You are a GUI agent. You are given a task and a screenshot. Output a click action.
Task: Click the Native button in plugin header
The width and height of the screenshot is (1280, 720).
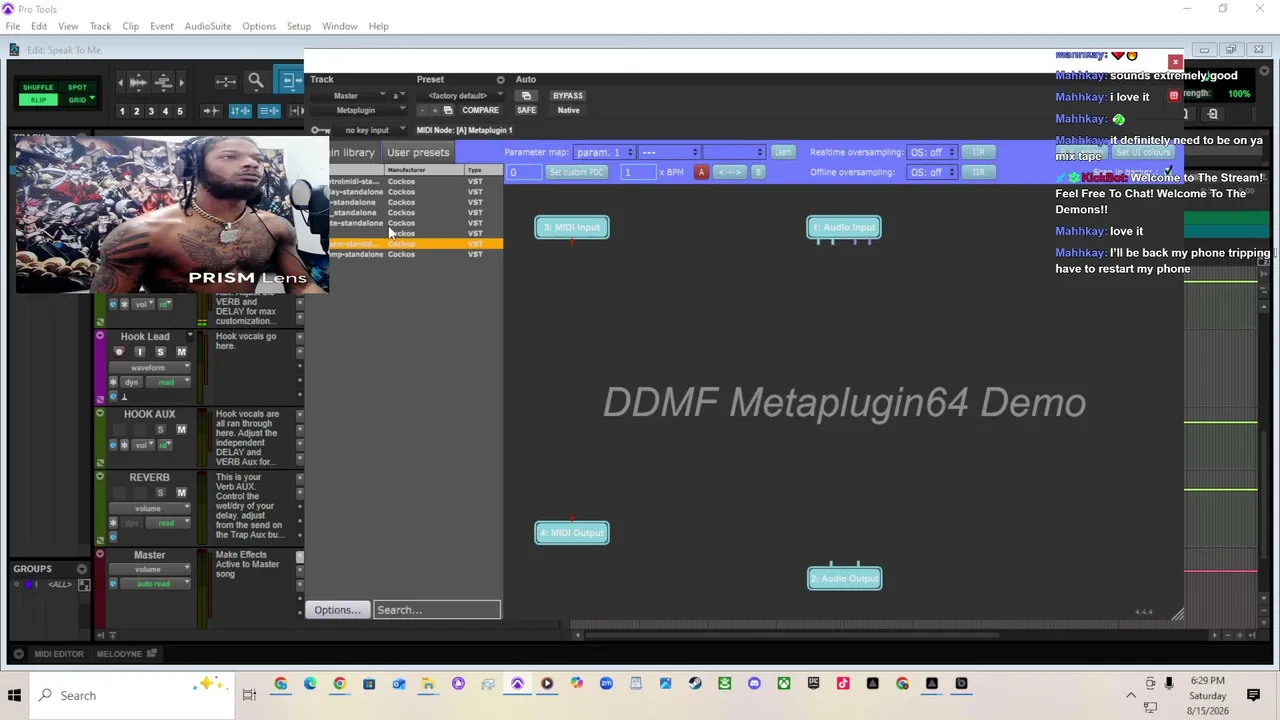[568, 110]
